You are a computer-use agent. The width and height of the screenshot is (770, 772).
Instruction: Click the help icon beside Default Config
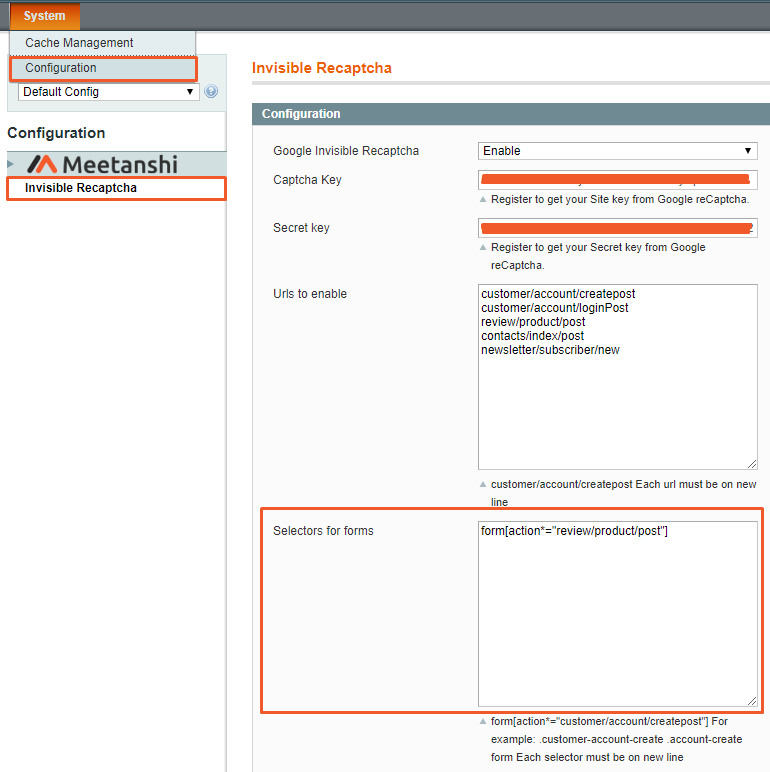[x=211, y=92]
